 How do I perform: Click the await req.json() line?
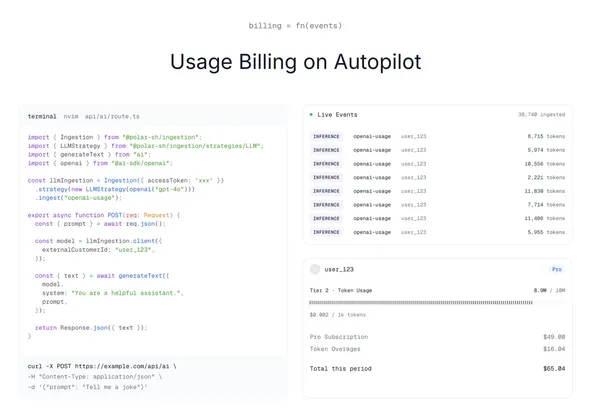[100, 224]
